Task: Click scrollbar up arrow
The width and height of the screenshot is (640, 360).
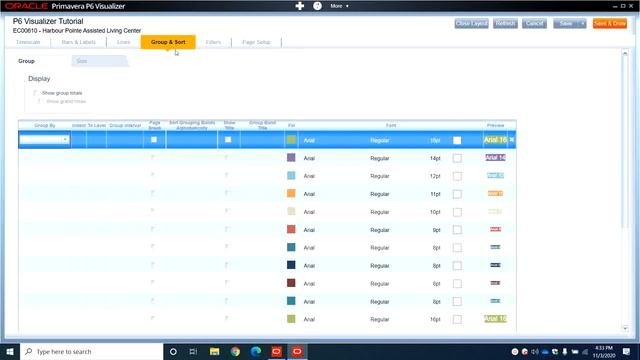Action: pos(625,53)
